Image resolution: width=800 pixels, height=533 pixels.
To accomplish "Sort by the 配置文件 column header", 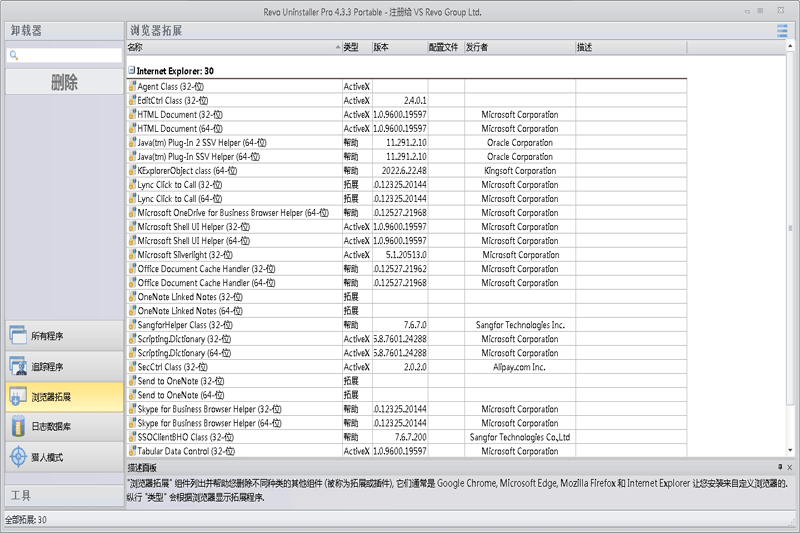I will tap(445, 47).
